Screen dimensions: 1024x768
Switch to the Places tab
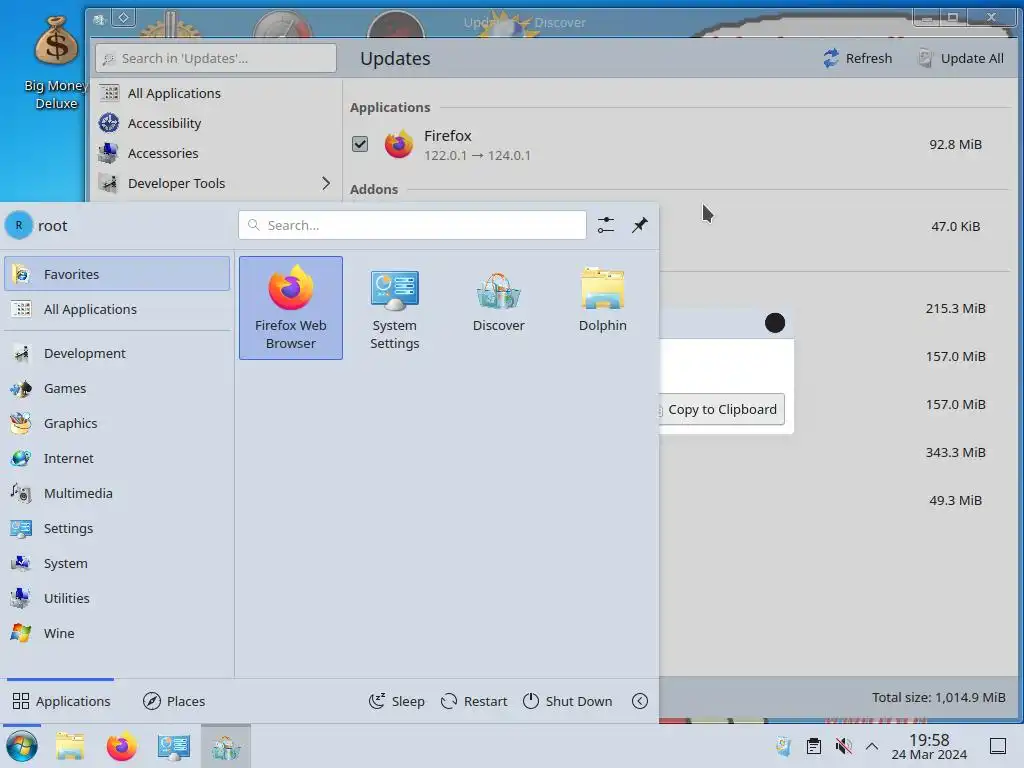[x=174, y=701]
